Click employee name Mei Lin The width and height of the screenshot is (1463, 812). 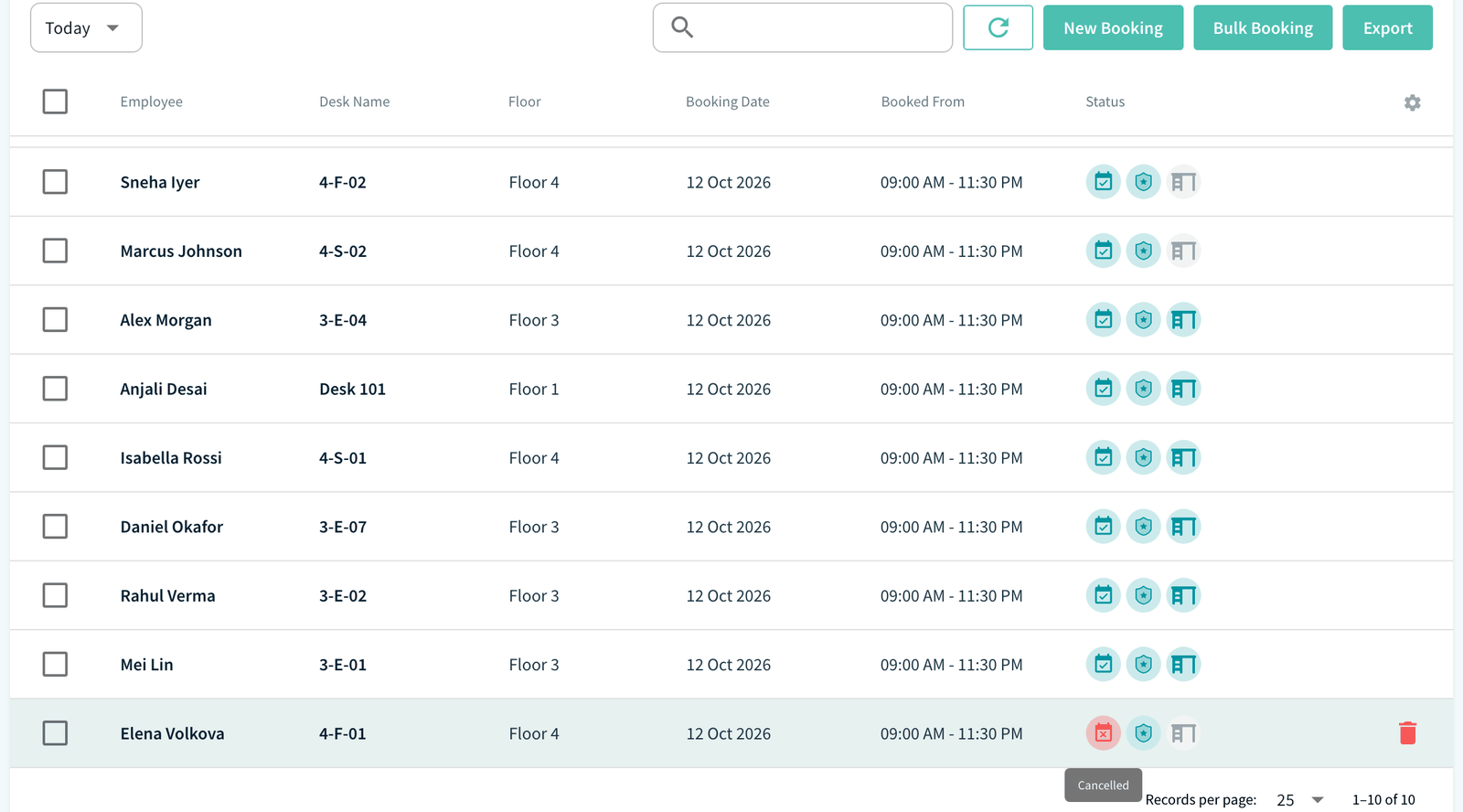[x=147, y=665]
